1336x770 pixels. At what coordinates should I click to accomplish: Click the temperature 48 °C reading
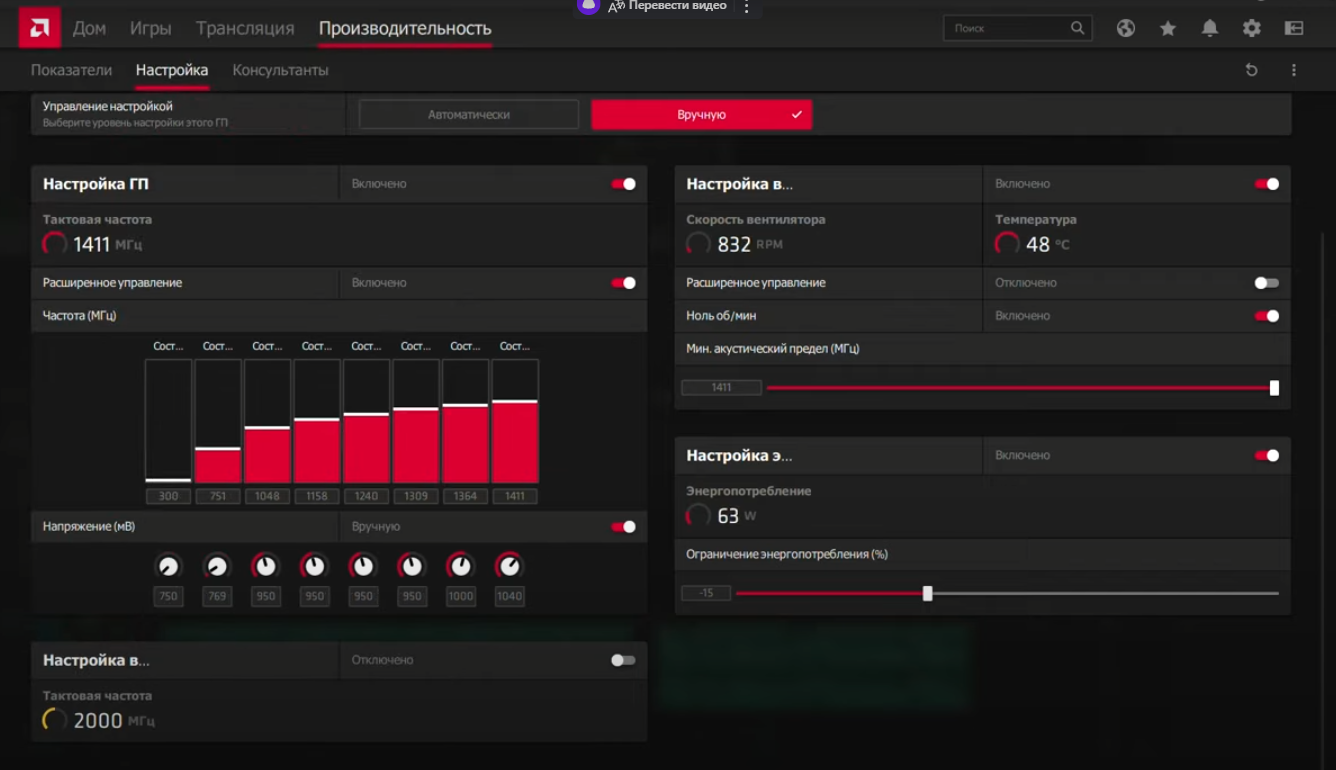point(1032,244)
